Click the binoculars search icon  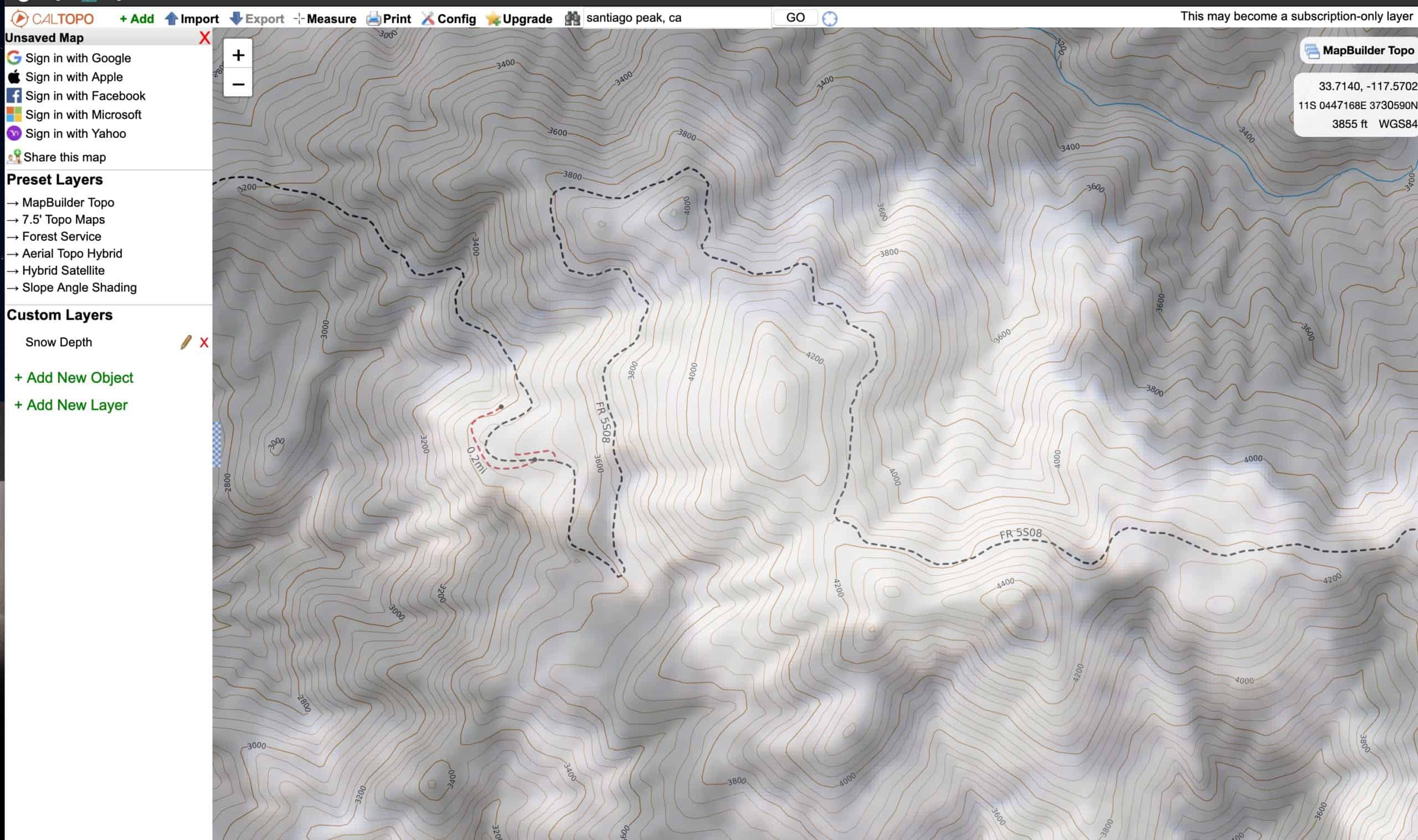point(572,19)
